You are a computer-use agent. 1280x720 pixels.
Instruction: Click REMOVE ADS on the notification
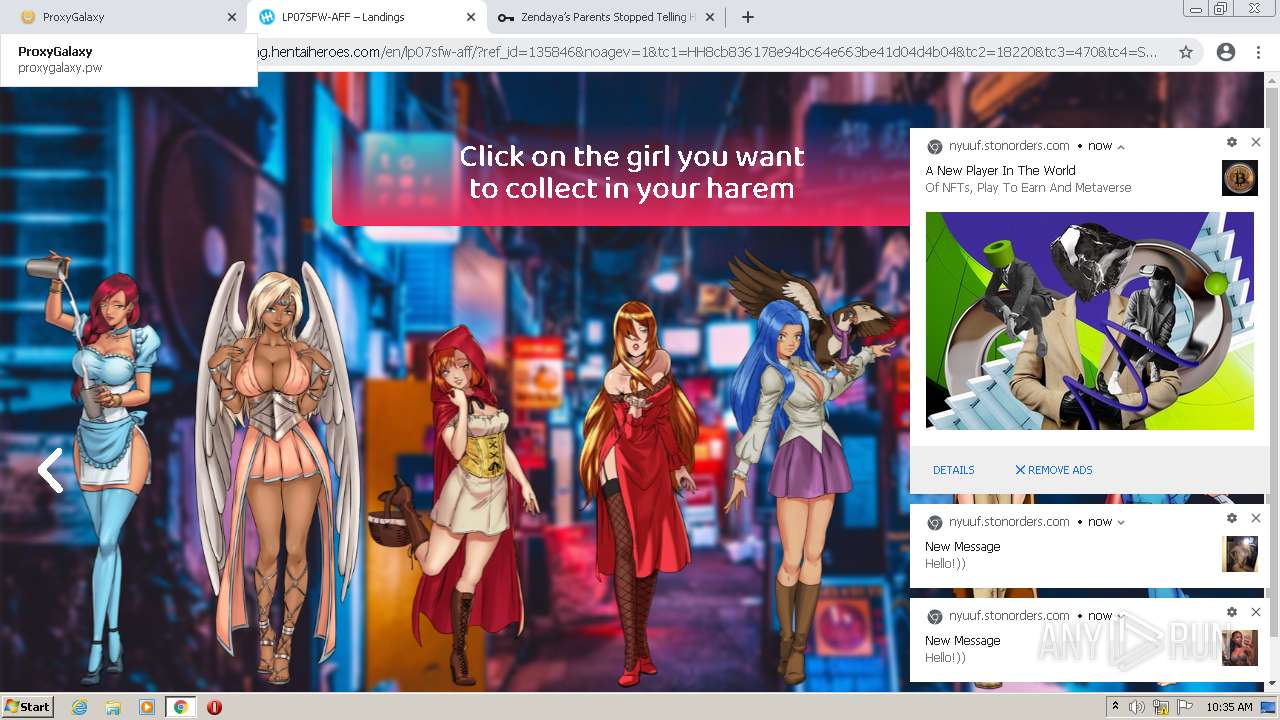coord(1053,470)
